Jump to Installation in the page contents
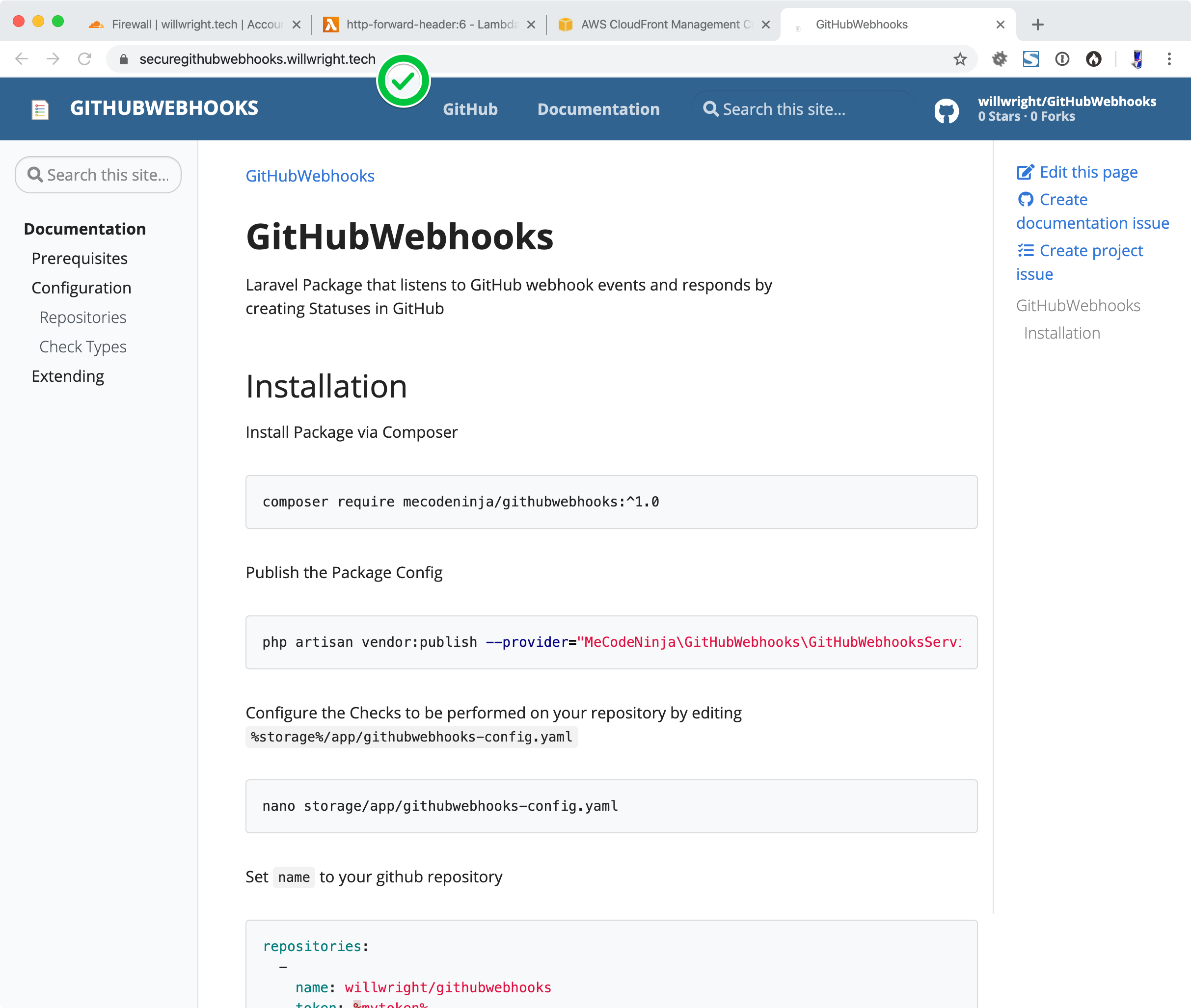Screen dimensions: 1191x1008 pyautogui.click(x=1062, y=333)
